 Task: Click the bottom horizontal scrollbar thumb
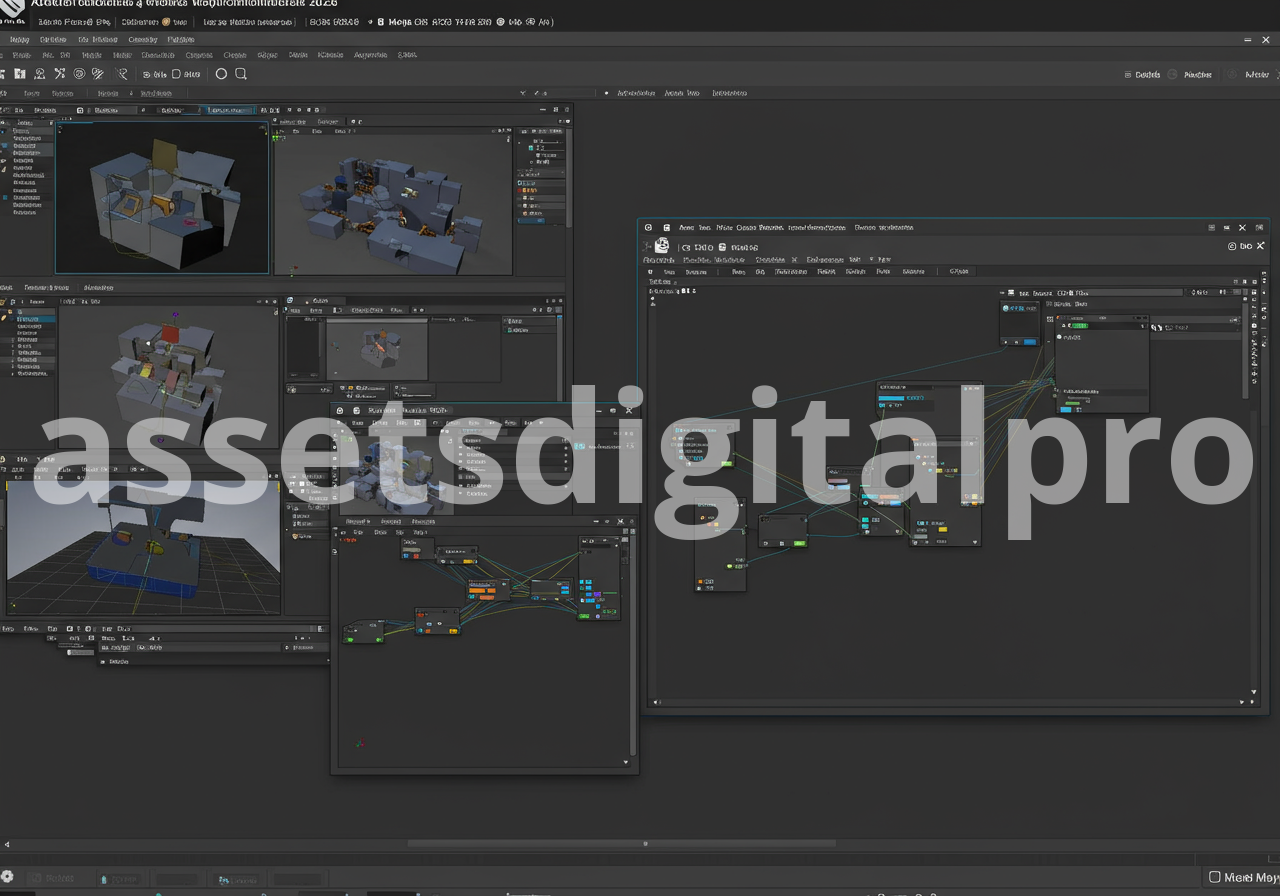coord(621,843)
